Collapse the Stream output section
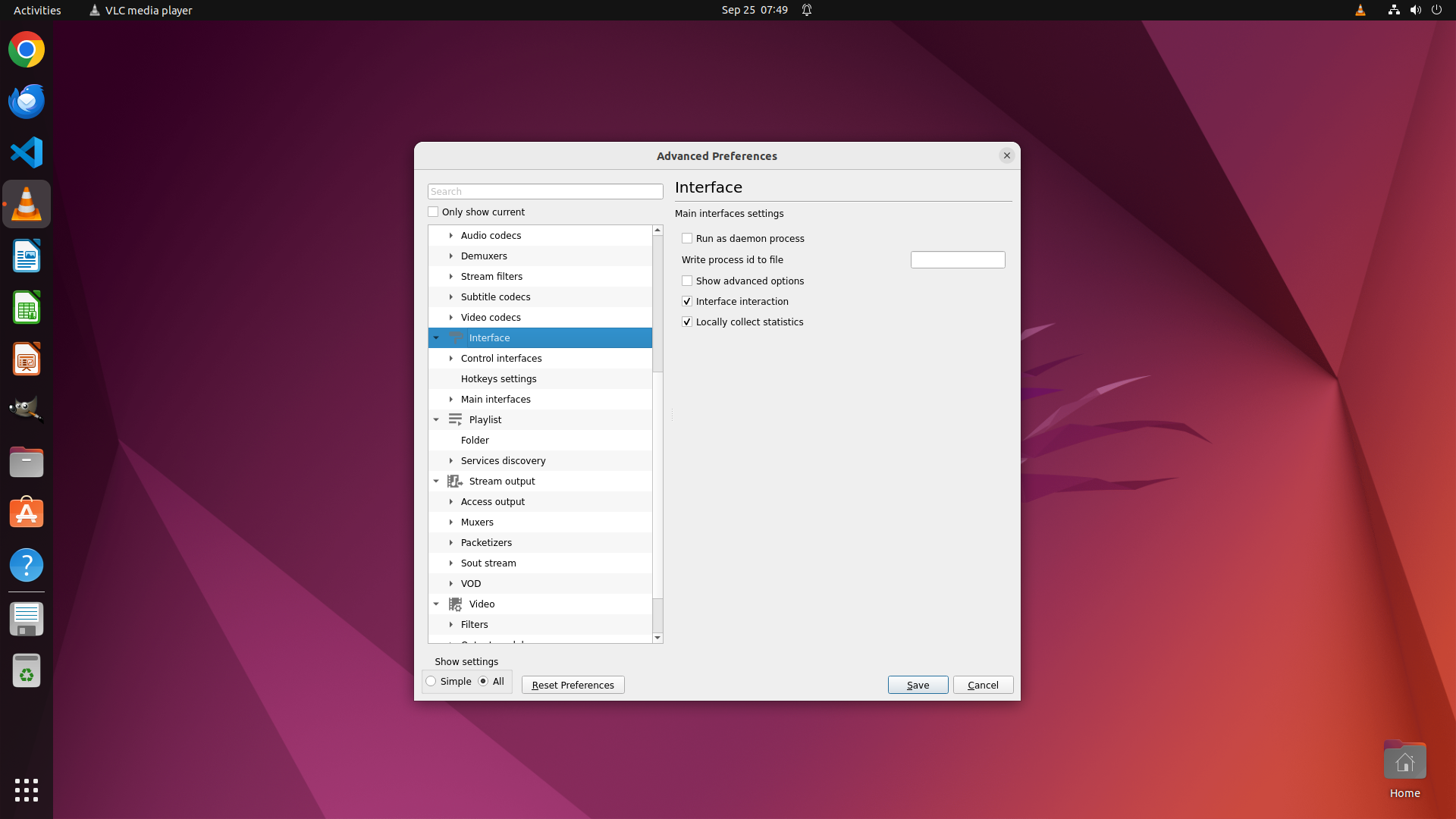Viewport: 1456px width, 819px height. point(436,481)
